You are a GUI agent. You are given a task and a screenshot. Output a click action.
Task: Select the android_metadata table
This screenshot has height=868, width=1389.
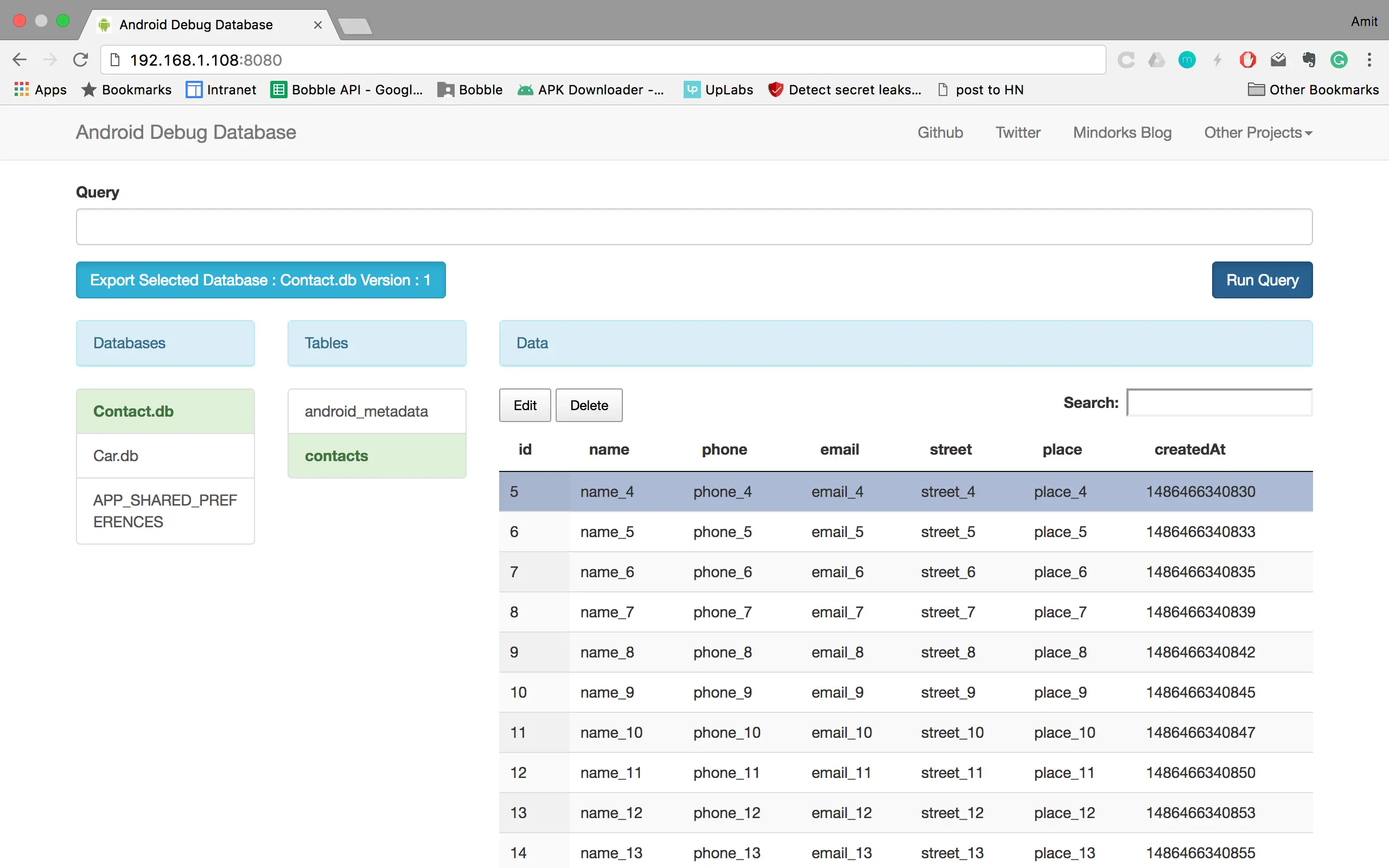coord(377,411)
